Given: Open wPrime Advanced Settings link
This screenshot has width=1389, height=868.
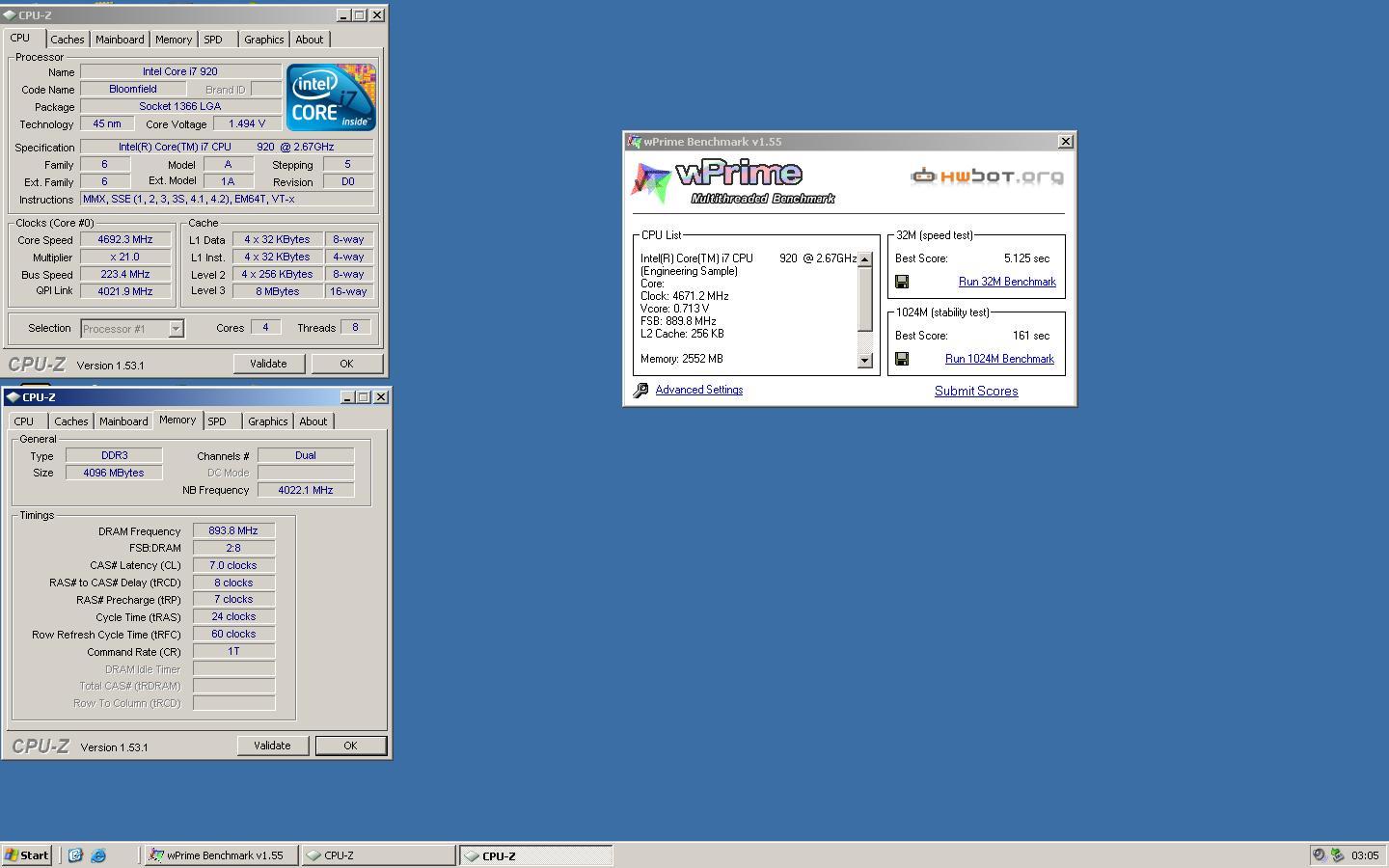Looking at the screenshot, I should [699, 390].
